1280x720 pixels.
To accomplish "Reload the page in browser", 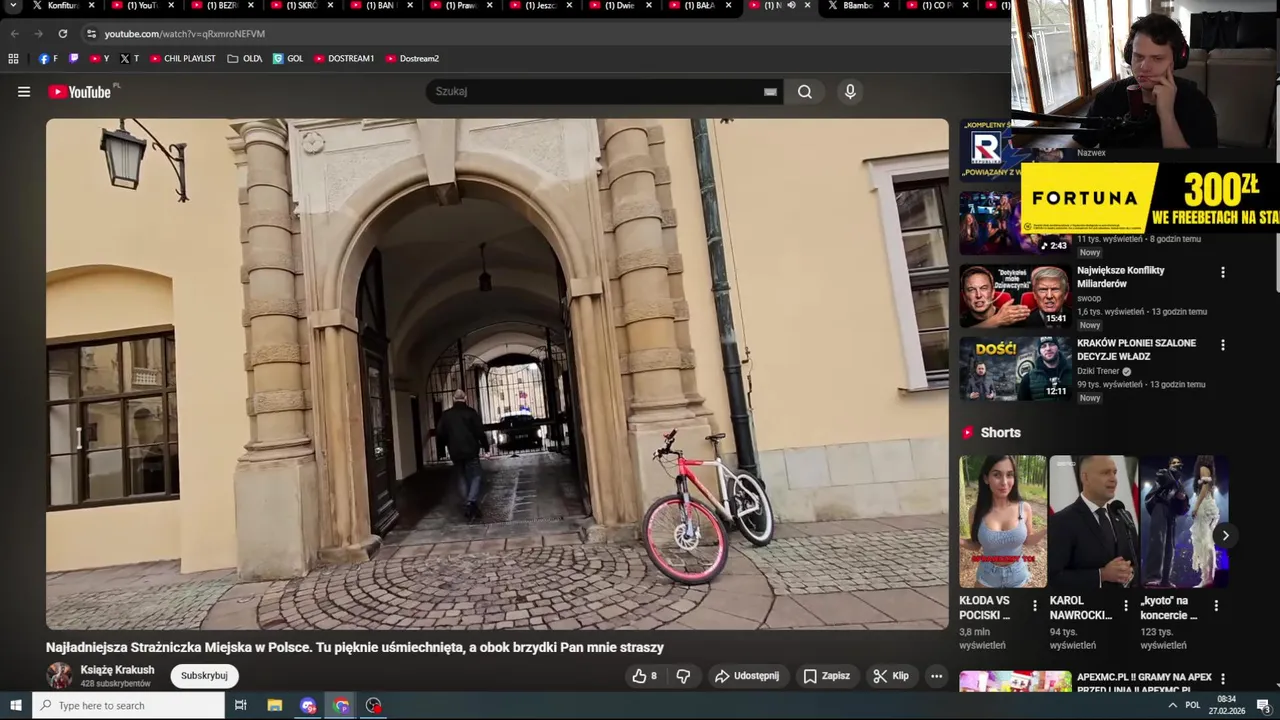I will (x=63, y=34).
